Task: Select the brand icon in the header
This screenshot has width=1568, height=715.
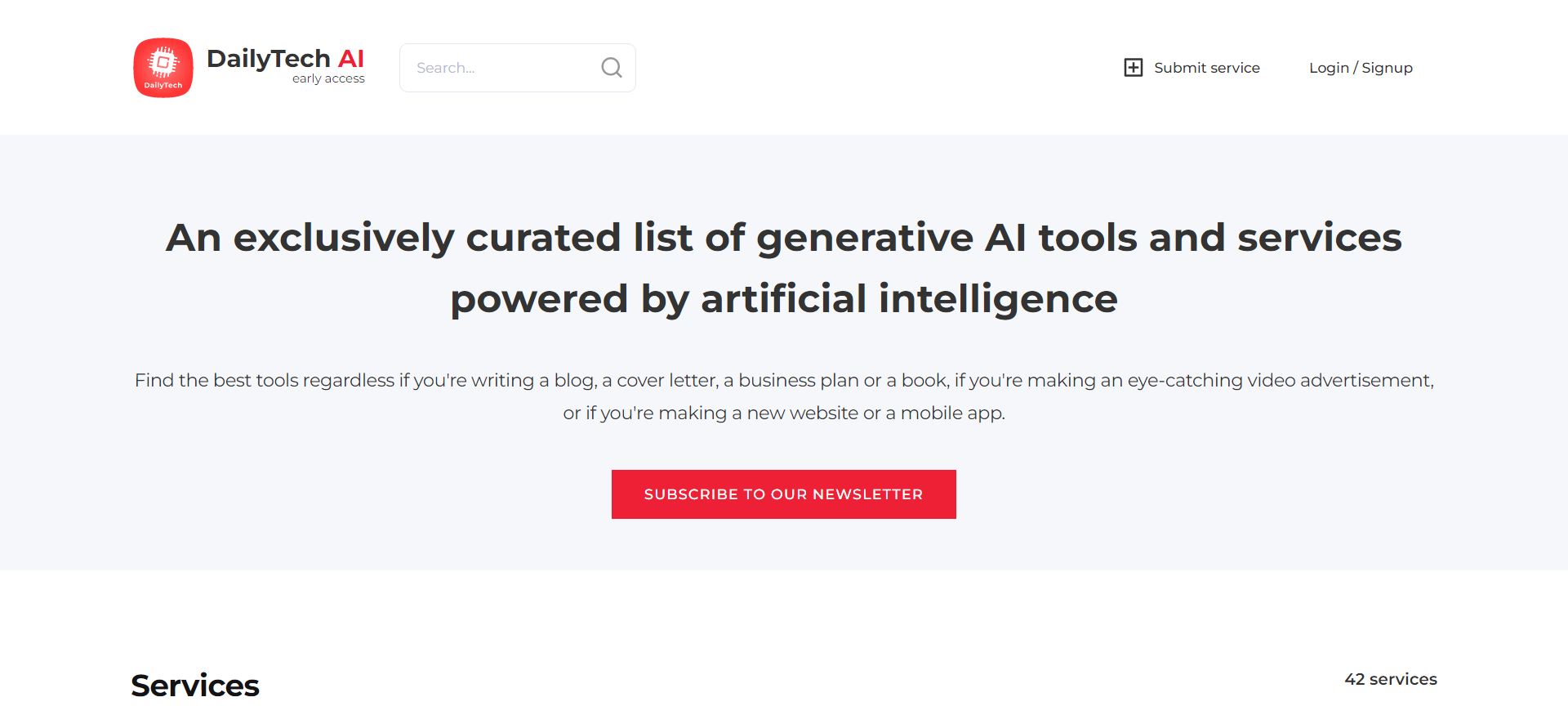Action: pos(163,67)
